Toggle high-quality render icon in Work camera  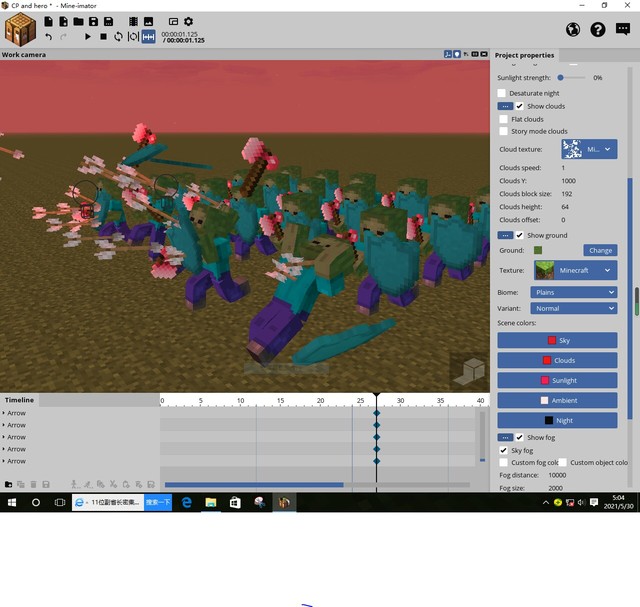484,54
